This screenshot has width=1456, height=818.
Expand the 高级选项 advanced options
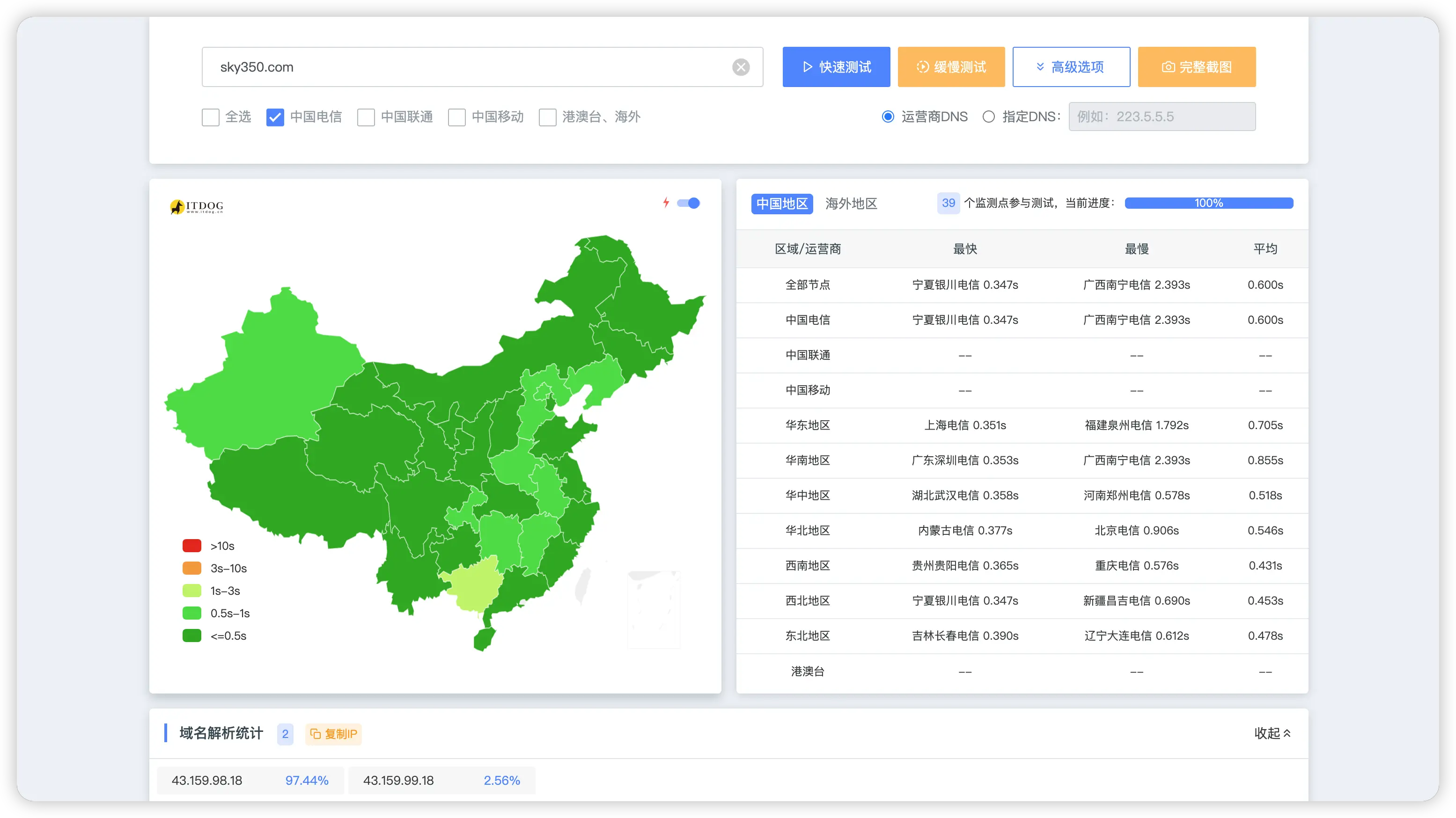click(1071, 67)
